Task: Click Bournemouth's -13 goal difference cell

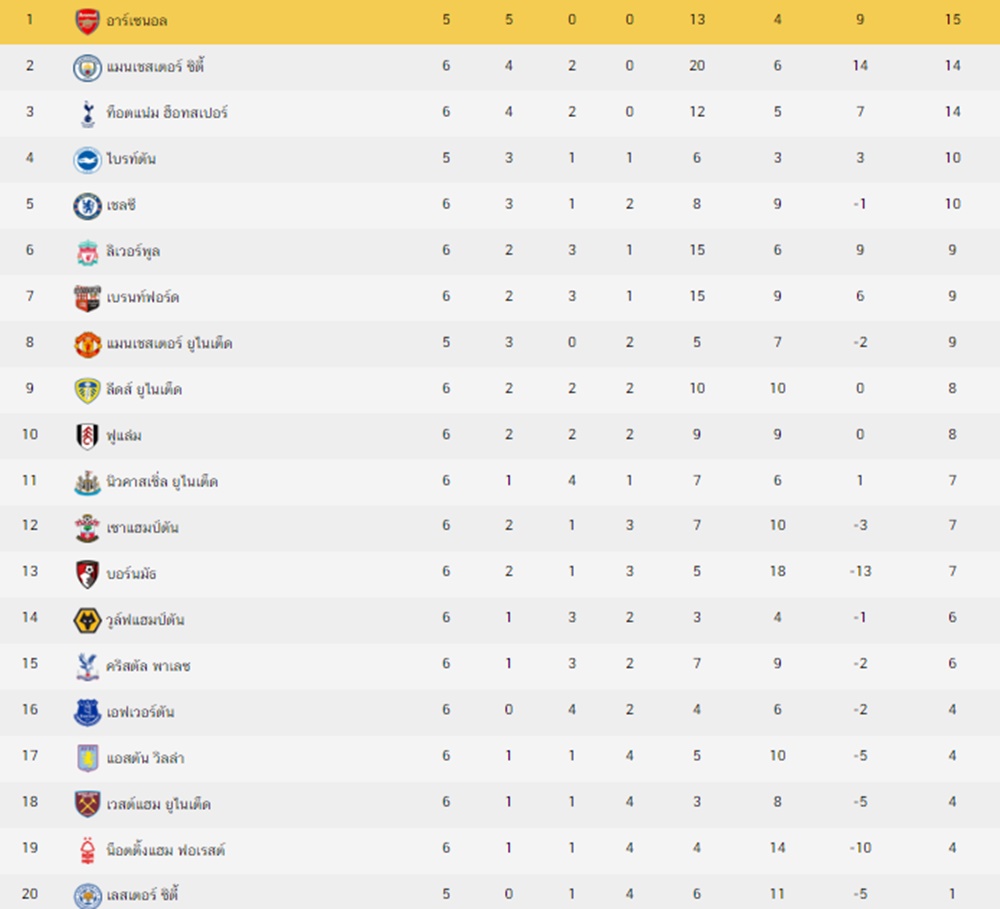Action: pos(860,571)
